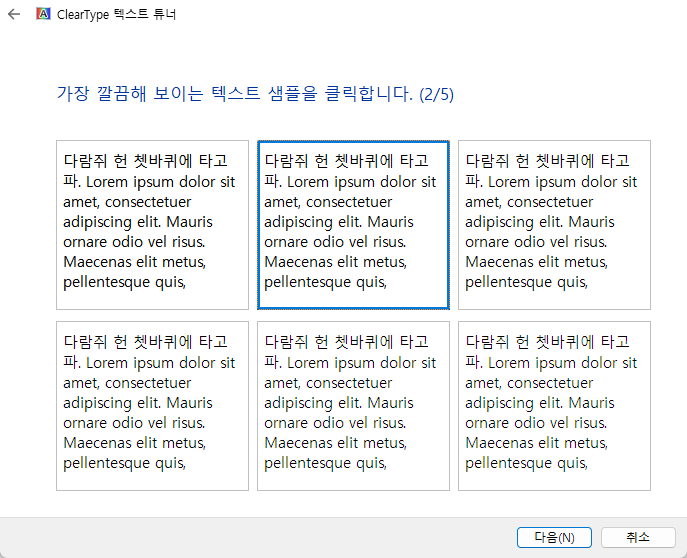Click the ClearType 텍스트 튜너 title text
Image resolution: width=687 pixels, height=558 pixels.
click(117, 14)
